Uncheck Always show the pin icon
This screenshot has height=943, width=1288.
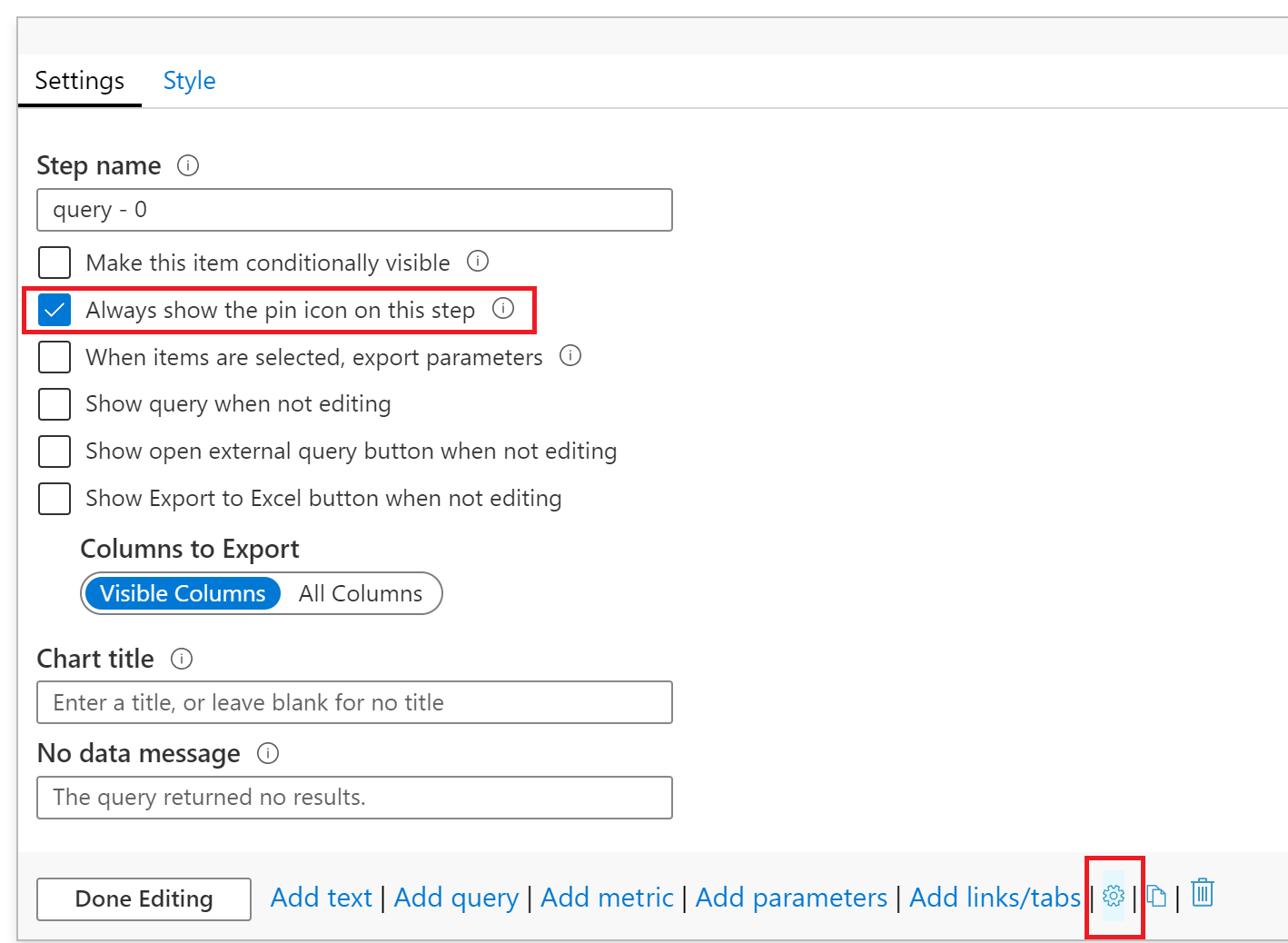(54, 310)
